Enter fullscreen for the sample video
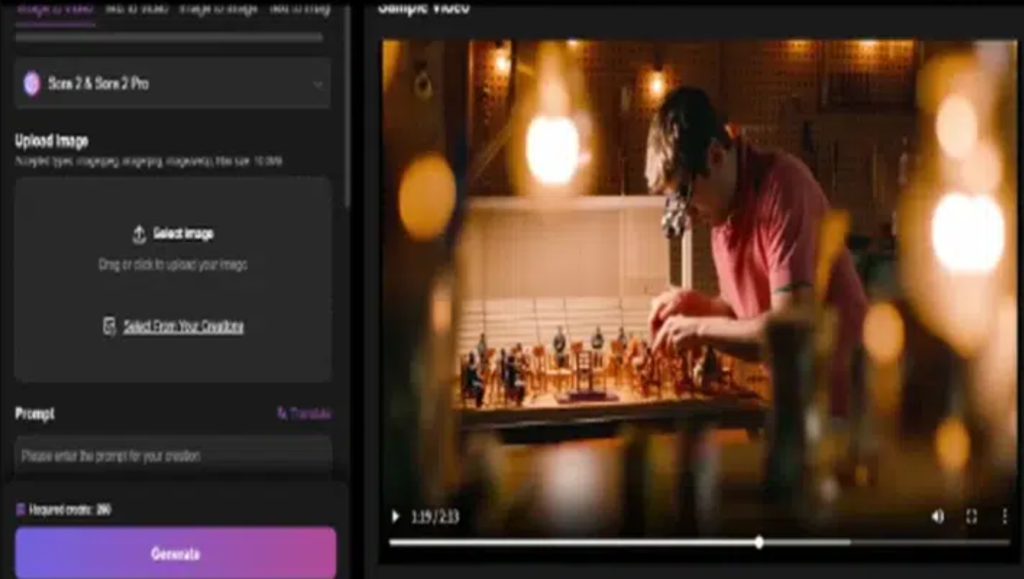The width and height of the screenshot is (1024, 579). point(971,516)
